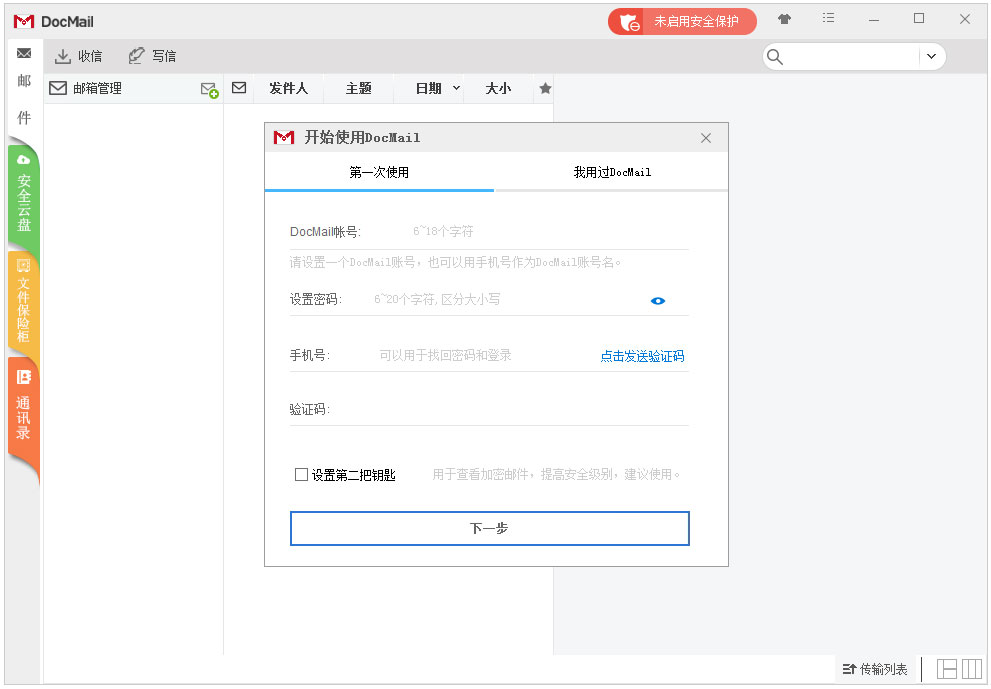Click the upgrade arrow icon in title bar

pos(785,19)
